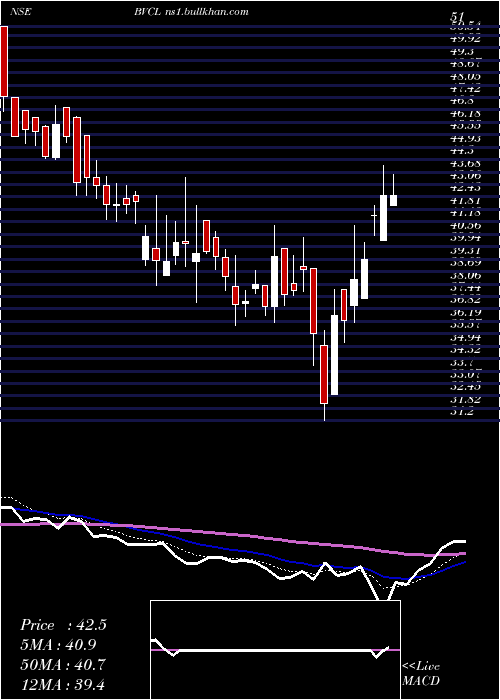Click the '36.19' price axis label
The image size is (500, 700).
coord(466,314)
